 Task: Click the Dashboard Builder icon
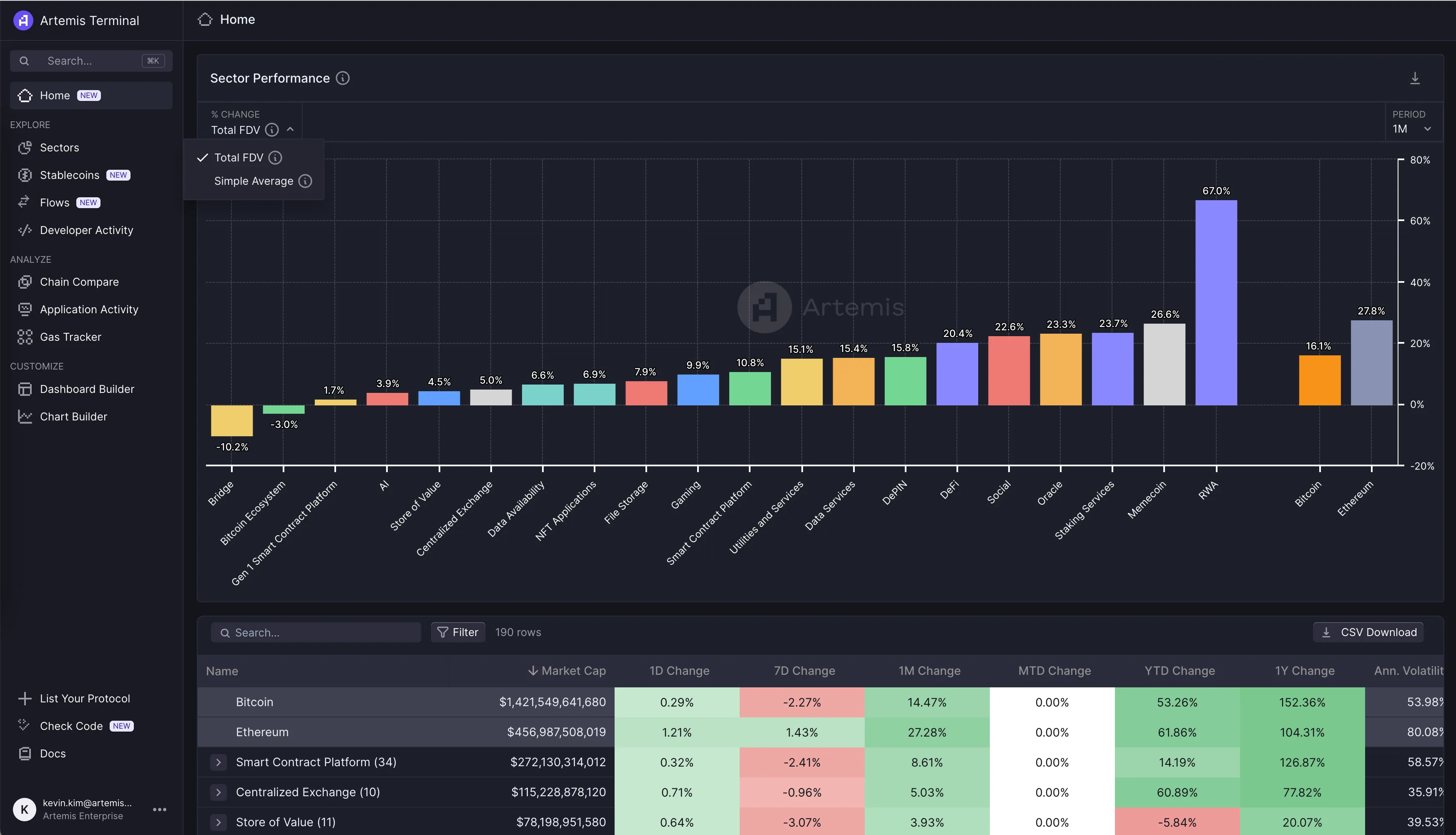[x=25, y=390]
